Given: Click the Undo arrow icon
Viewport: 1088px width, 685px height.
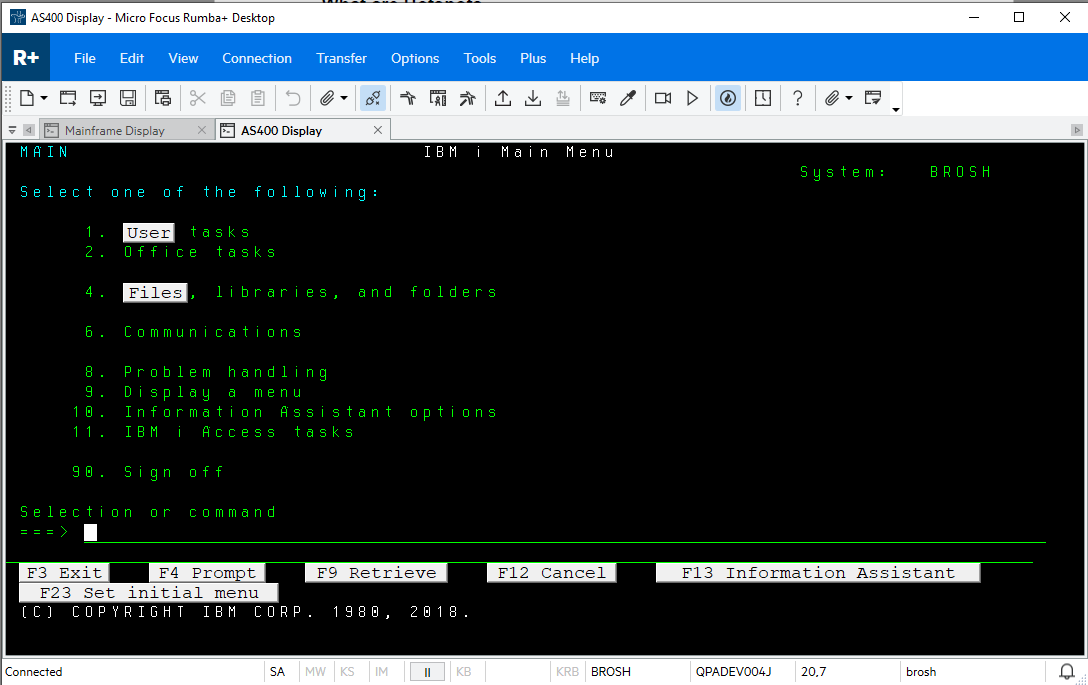Looking at the screenshot, I should pos(293,98).
